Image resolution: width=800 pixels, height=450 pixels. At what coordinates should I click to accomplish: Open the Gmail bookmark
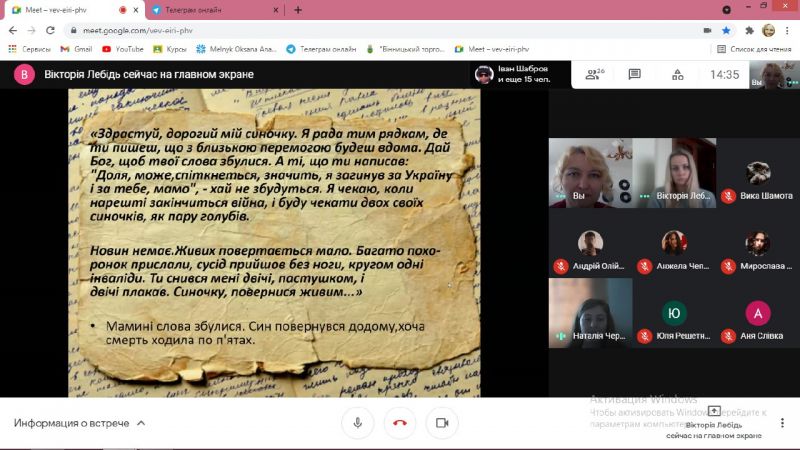coord(77,49)
